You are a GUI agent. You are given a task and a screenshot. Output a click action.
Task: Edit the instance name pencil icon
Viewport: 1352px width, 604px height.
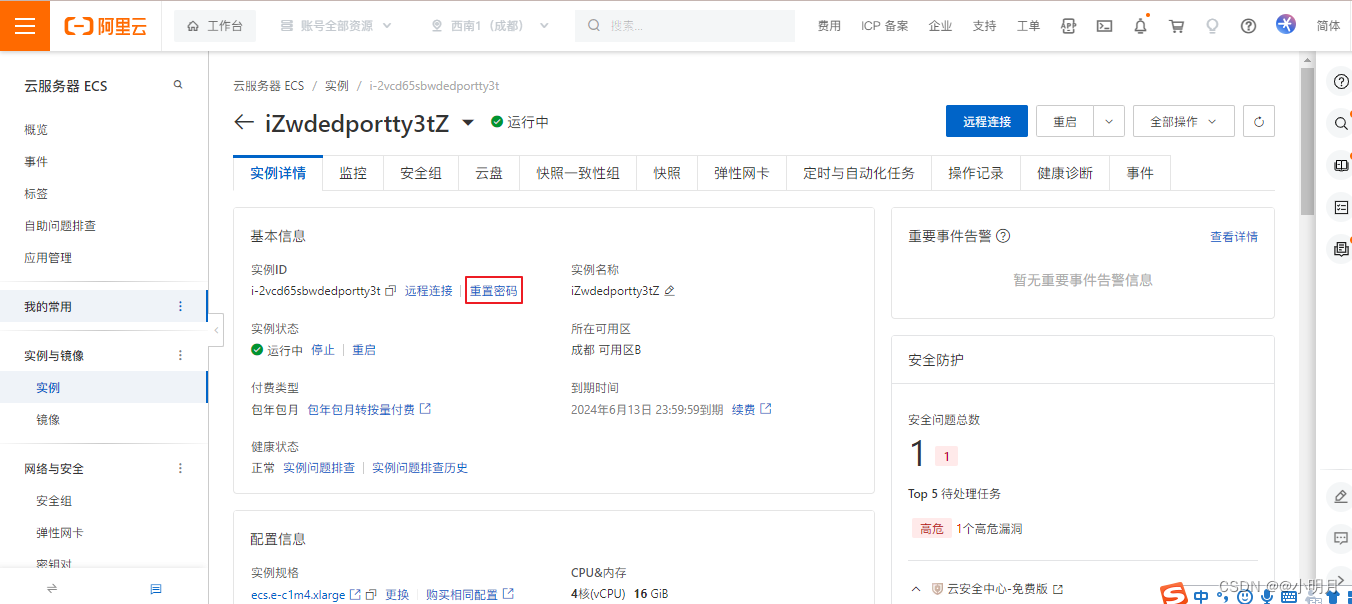click(x=670, y=291)
